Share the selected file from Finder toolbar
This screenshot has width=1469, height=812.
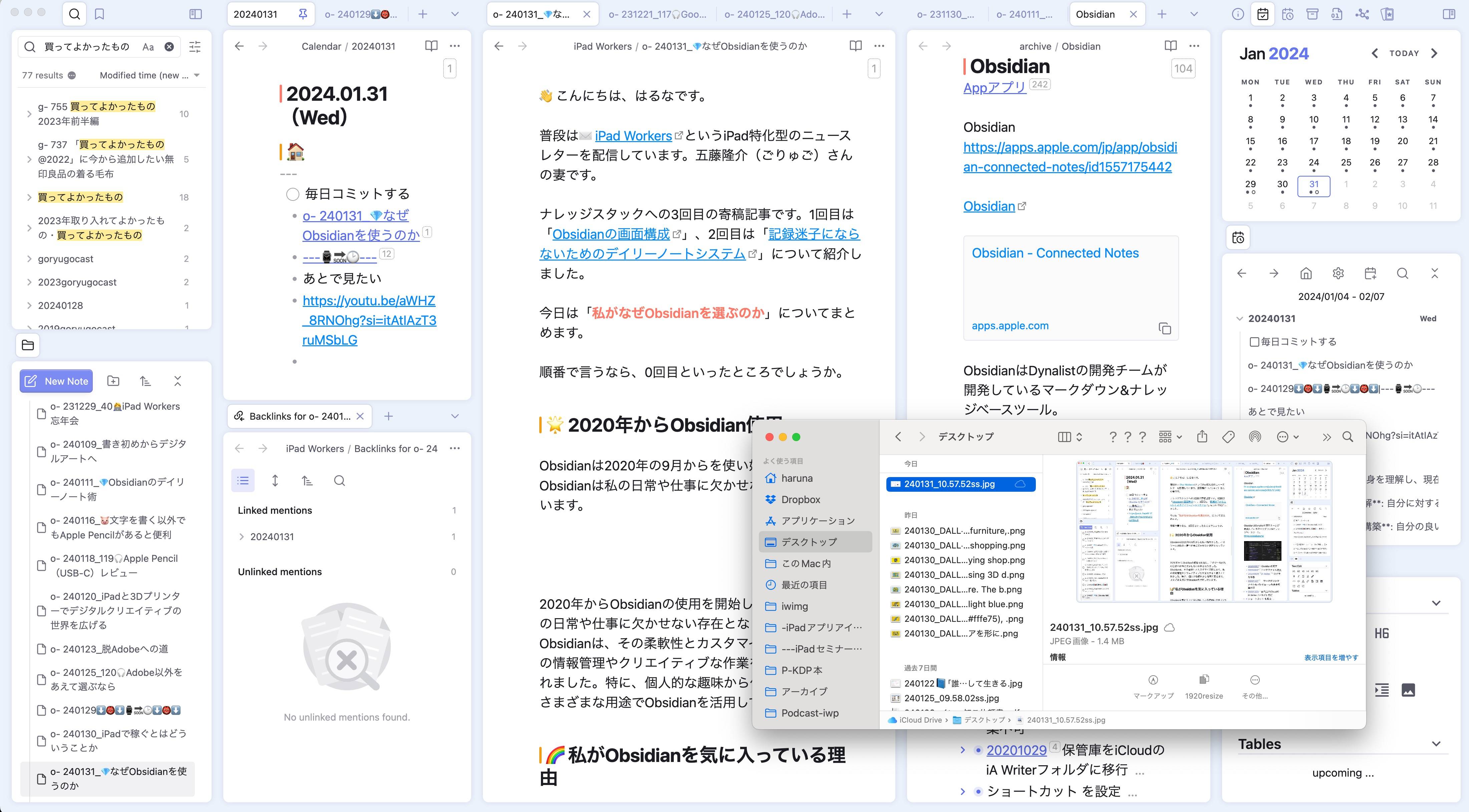[1202, 437]
